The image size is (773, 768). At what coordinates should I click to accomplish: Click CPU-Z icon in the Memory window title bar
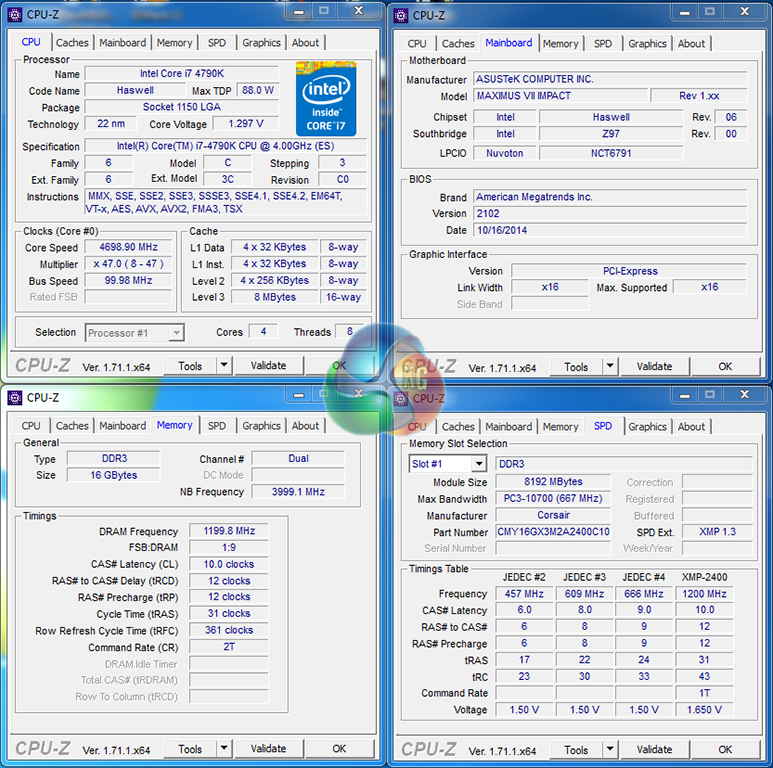click(14, 397)
